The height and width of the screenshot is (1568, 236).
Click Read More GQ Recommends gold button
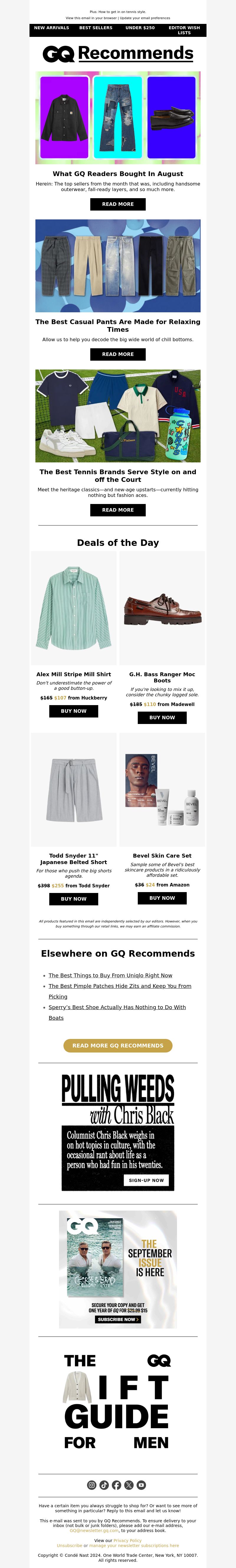pos(118,1046)
